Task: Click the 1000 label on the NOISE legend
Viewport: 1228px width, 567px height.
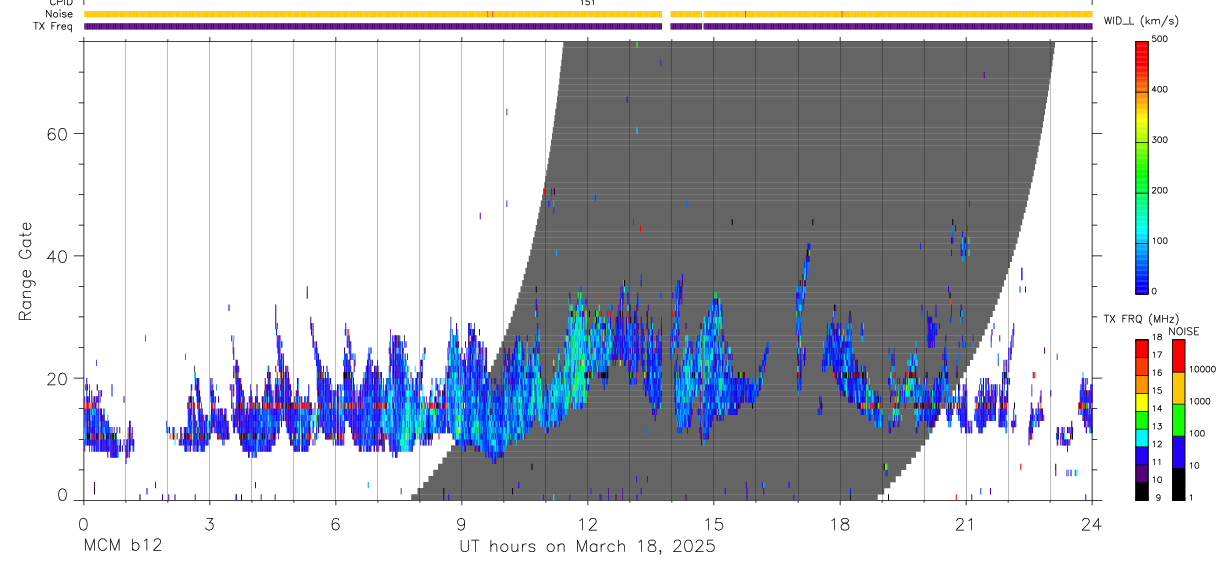Action: coord(1200,402)
